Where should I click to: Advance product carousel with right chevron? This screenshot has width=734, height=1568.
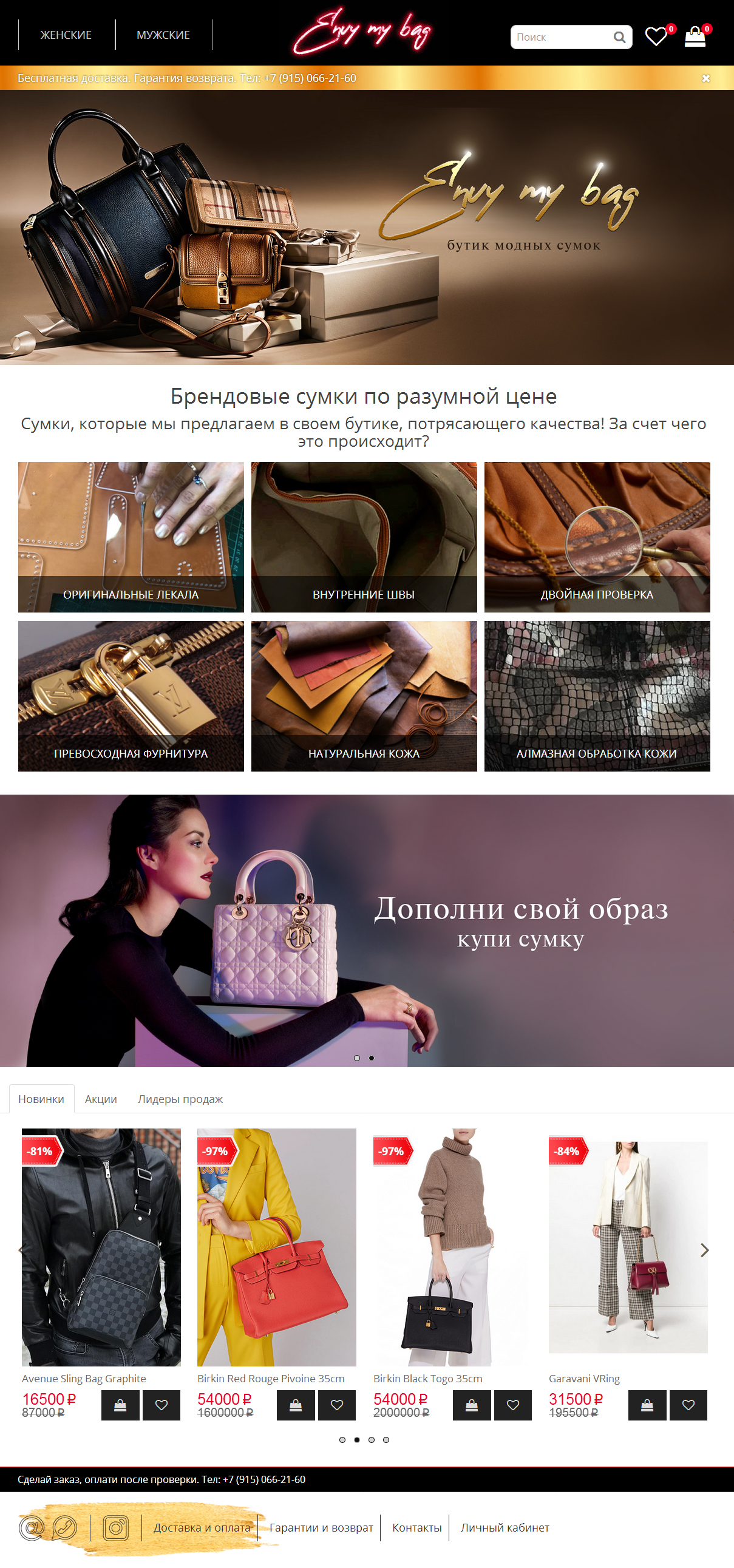(x=704, y=1251)
